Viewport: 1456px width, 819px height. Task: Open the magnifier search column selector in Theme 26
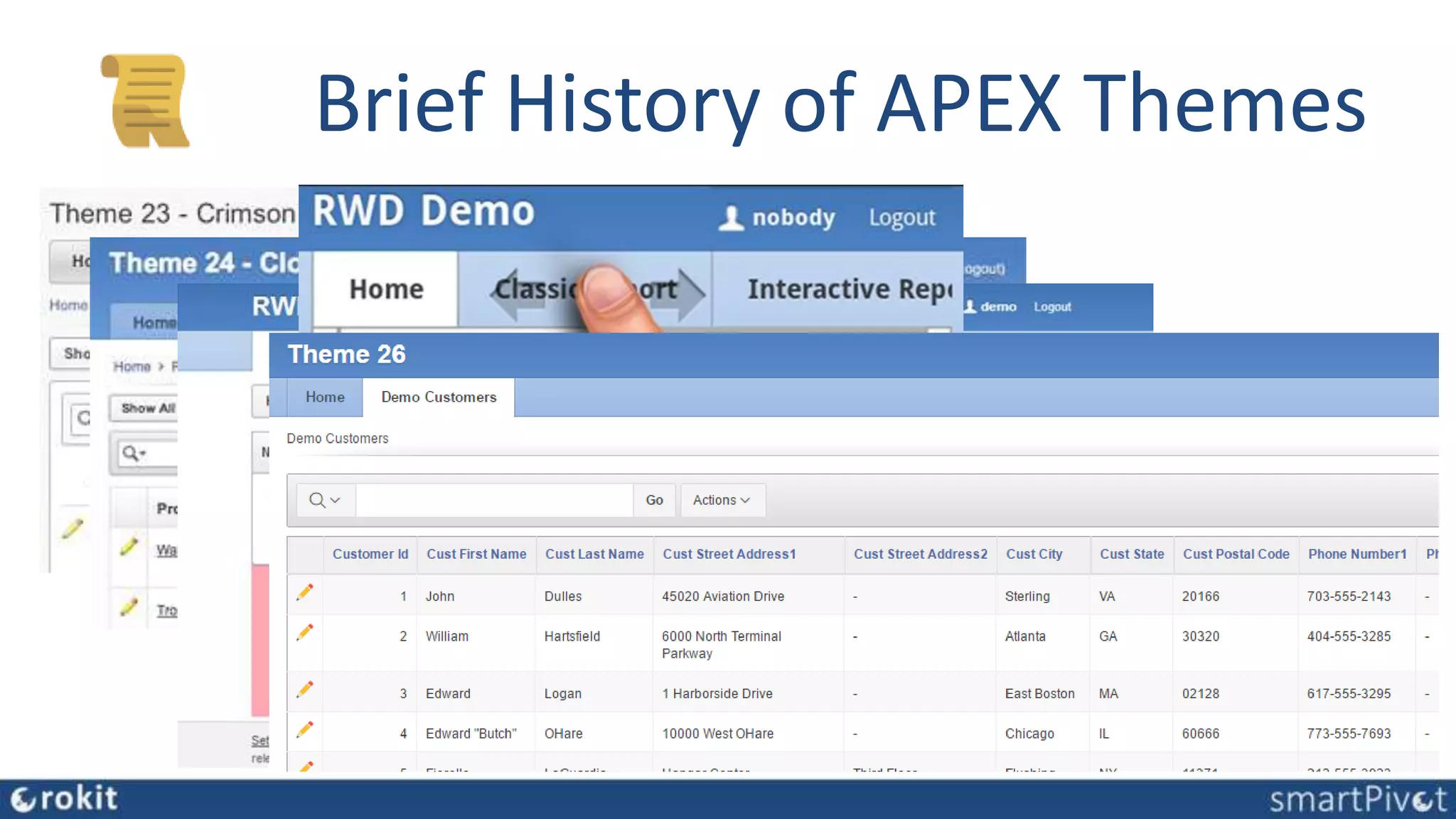click(325, 500)
